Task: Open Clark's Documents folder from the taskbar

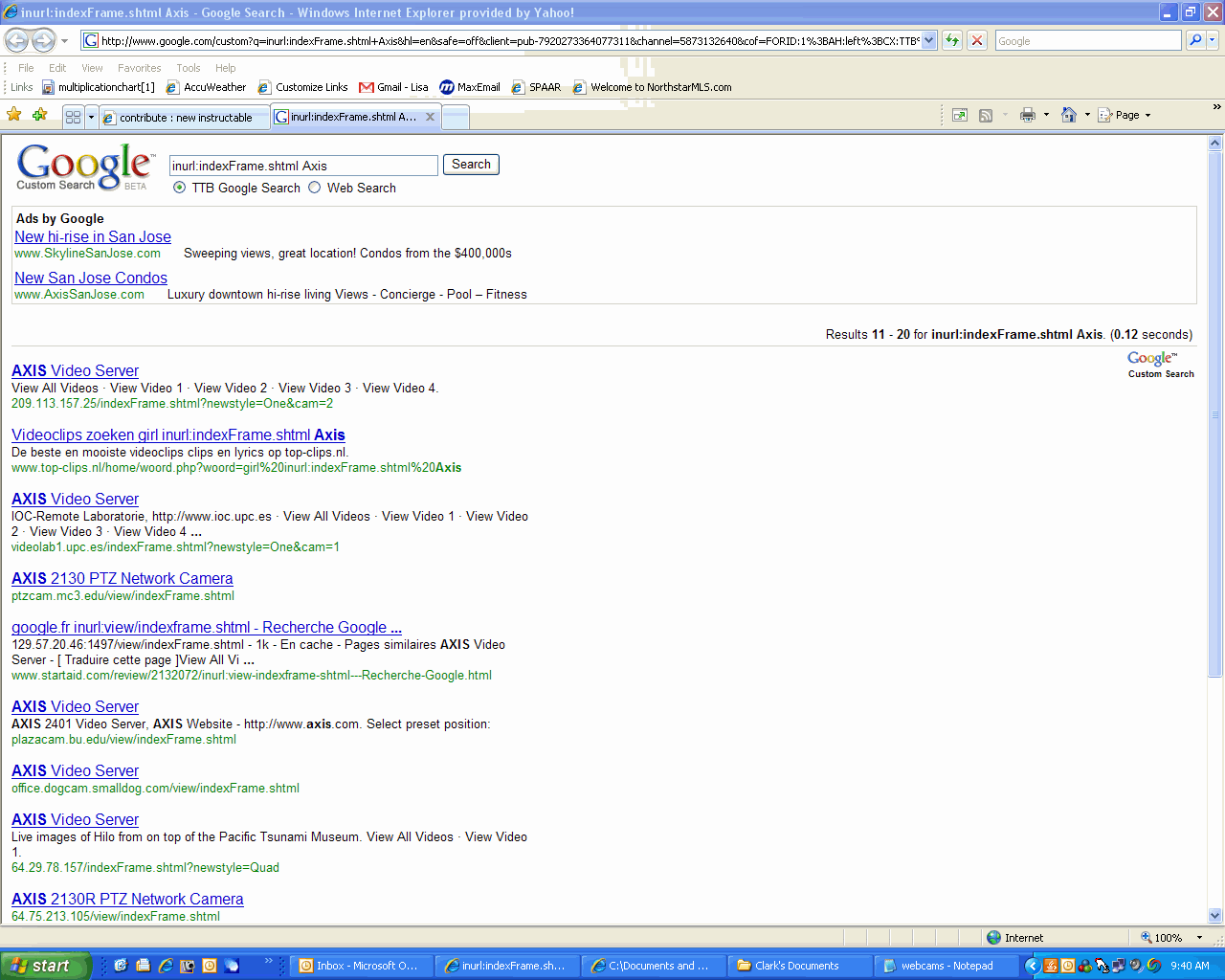Action: [800, 966]
